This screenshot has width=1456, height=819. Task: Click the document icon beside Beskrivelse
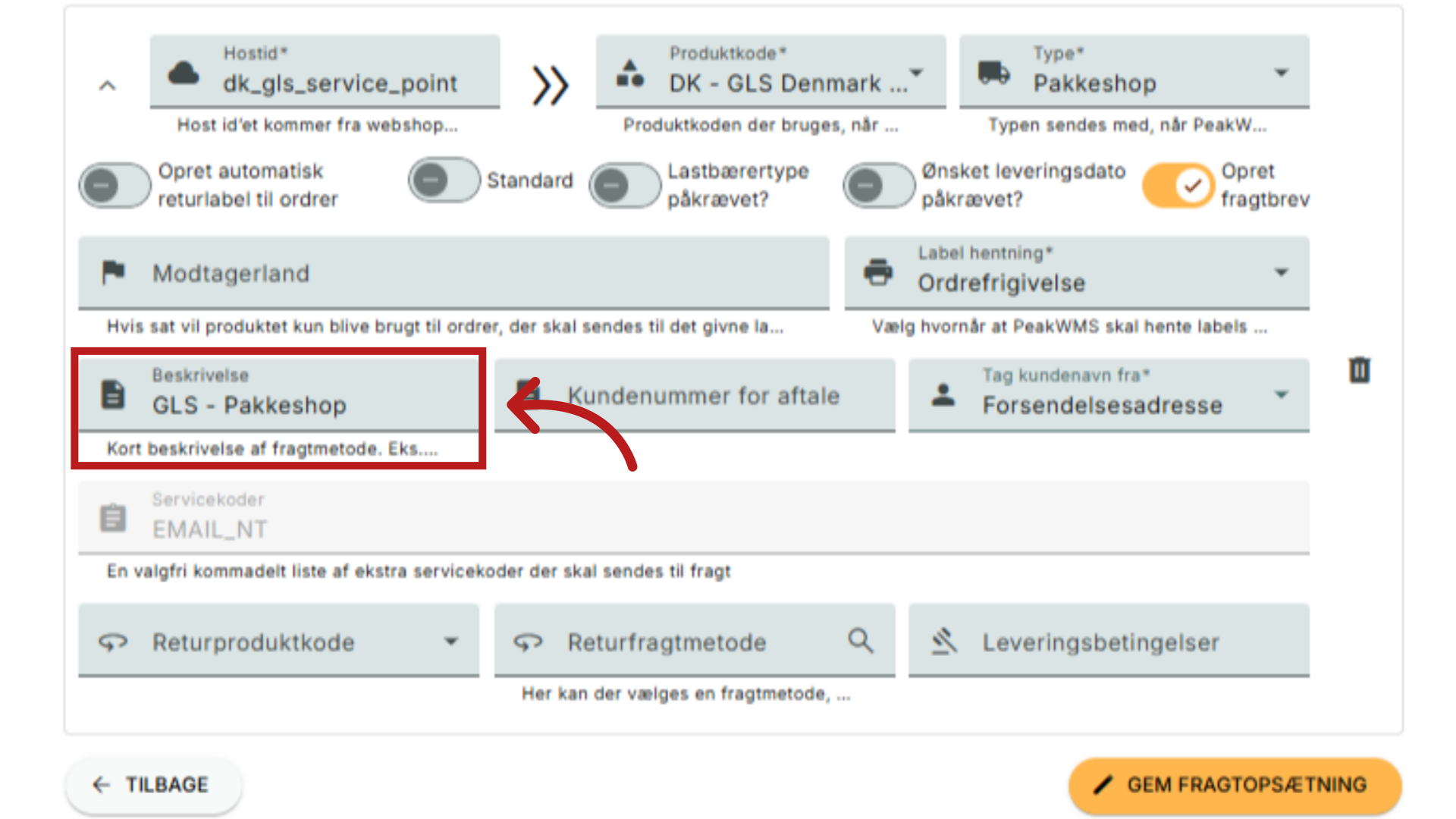click(114, 394)
